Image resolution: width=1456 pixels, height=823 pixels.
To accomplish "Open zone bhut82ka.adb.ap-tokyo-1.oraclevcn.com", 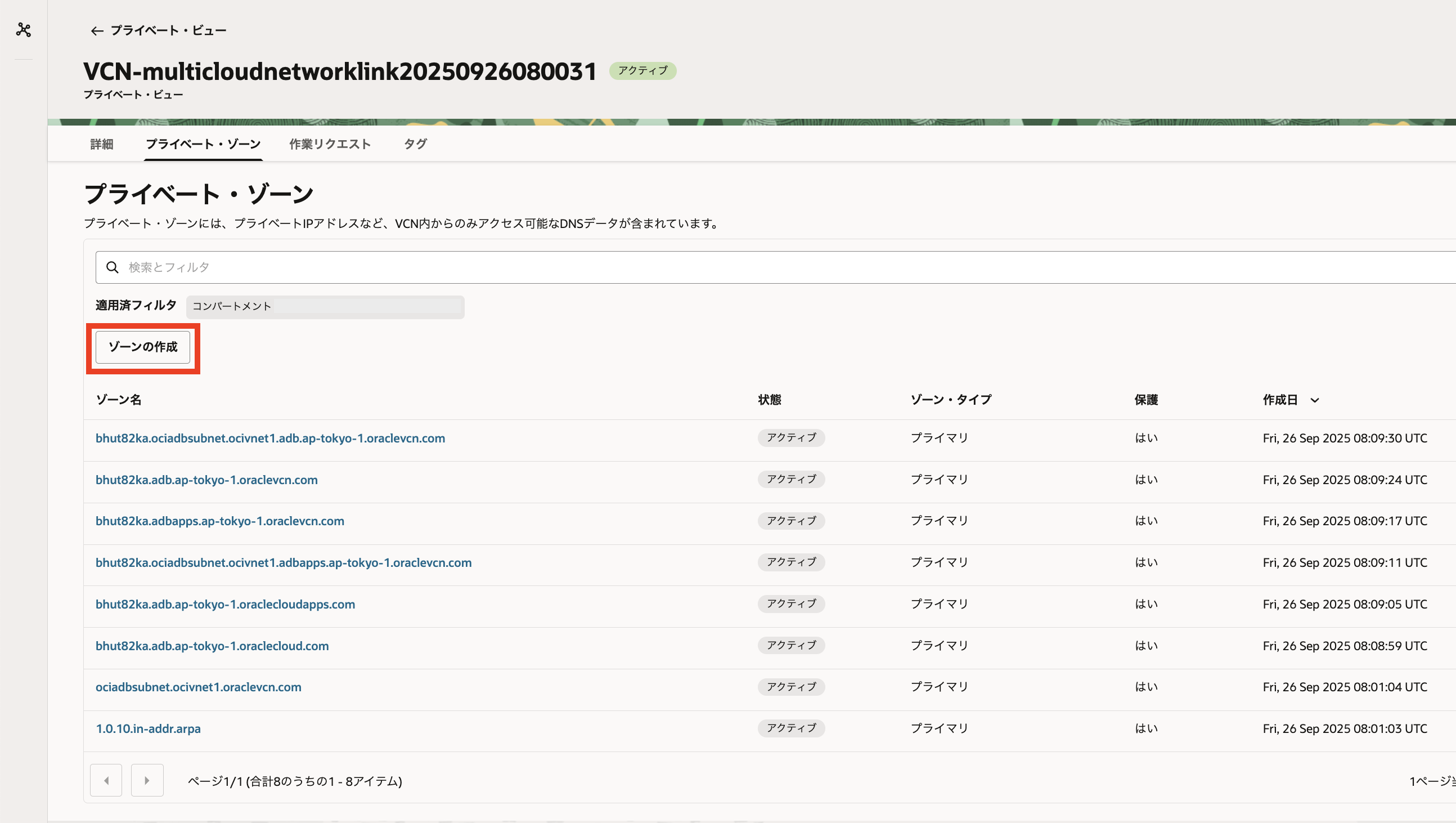I will [206, 480].
